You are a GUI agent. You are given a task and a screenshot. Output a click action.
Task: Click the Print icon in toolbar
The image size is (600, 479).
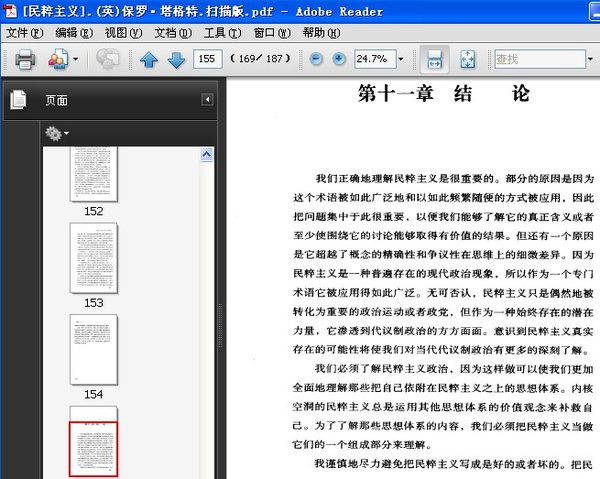click(25, 60)
